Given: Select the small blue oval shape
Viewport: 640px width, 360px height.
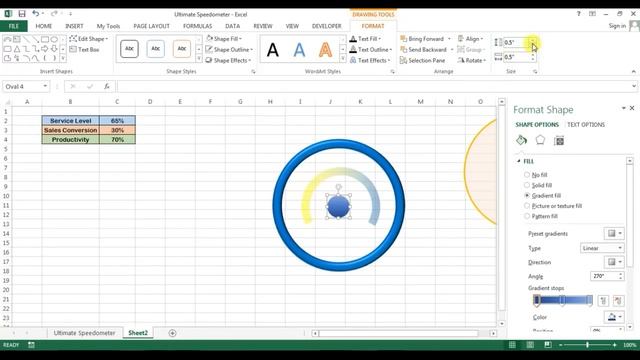Looking at the screenshot, I should (x=338, y=207).
